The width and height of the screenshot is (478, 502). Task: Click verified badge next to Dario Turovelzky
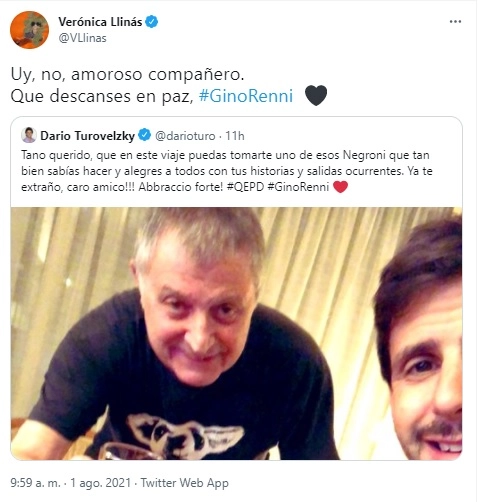click(144, 135)
